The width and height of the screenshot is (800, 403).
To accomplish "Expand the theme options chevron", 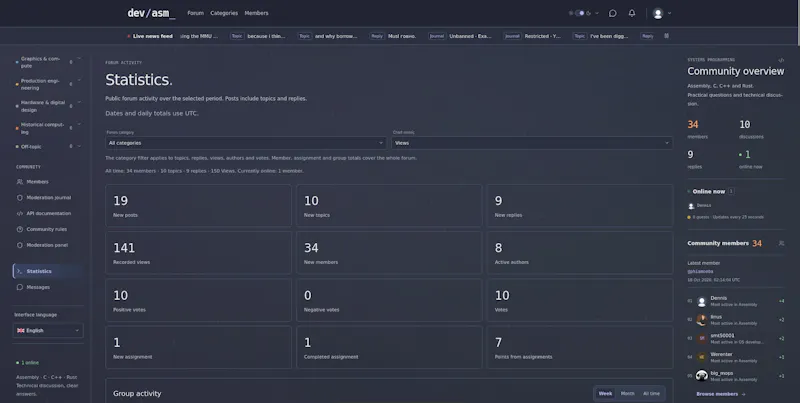I will click(597, 13).
